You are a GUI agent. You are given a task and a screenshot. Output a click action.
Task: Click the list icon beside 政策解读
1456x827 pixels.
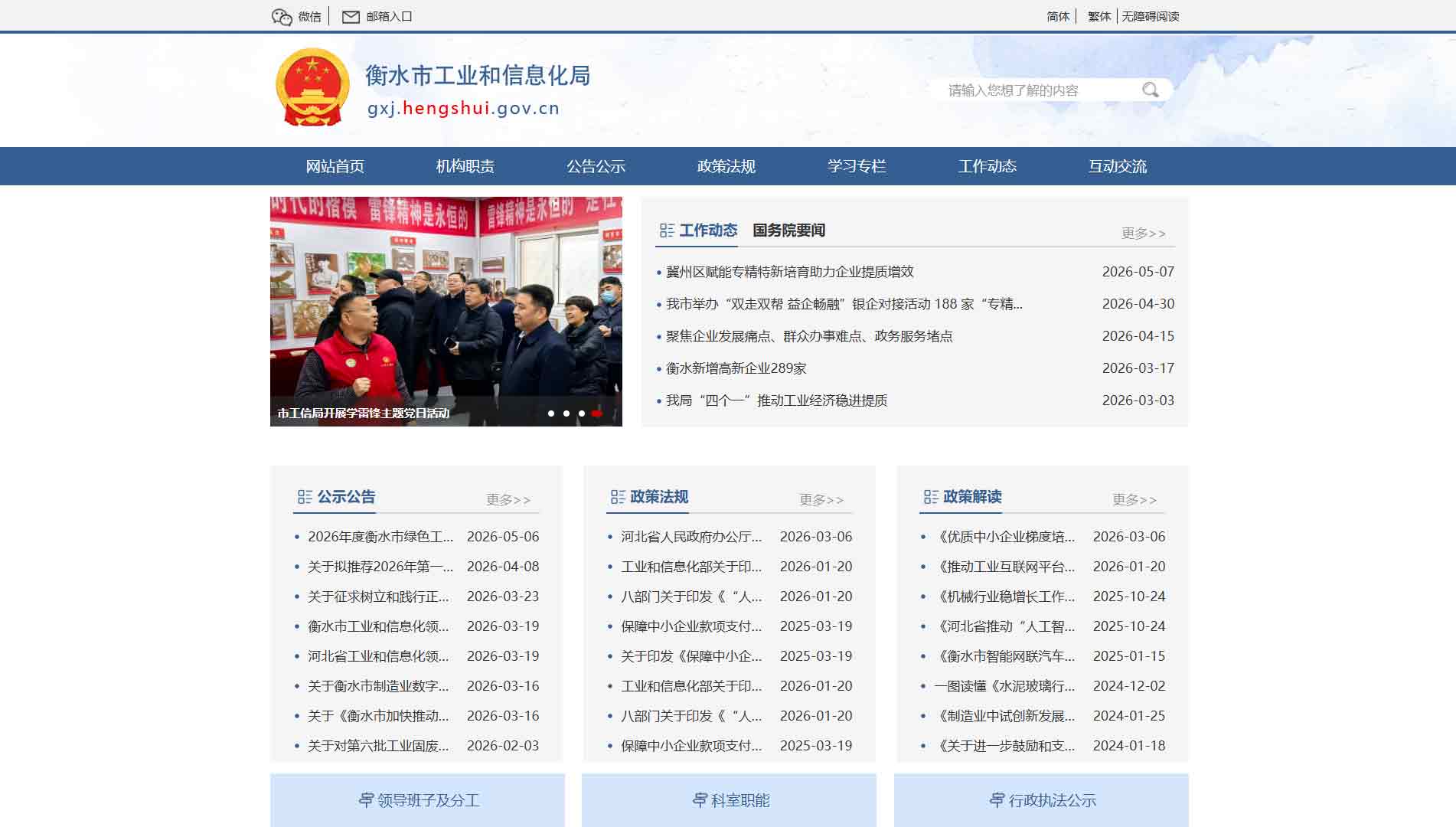(931, 497)
